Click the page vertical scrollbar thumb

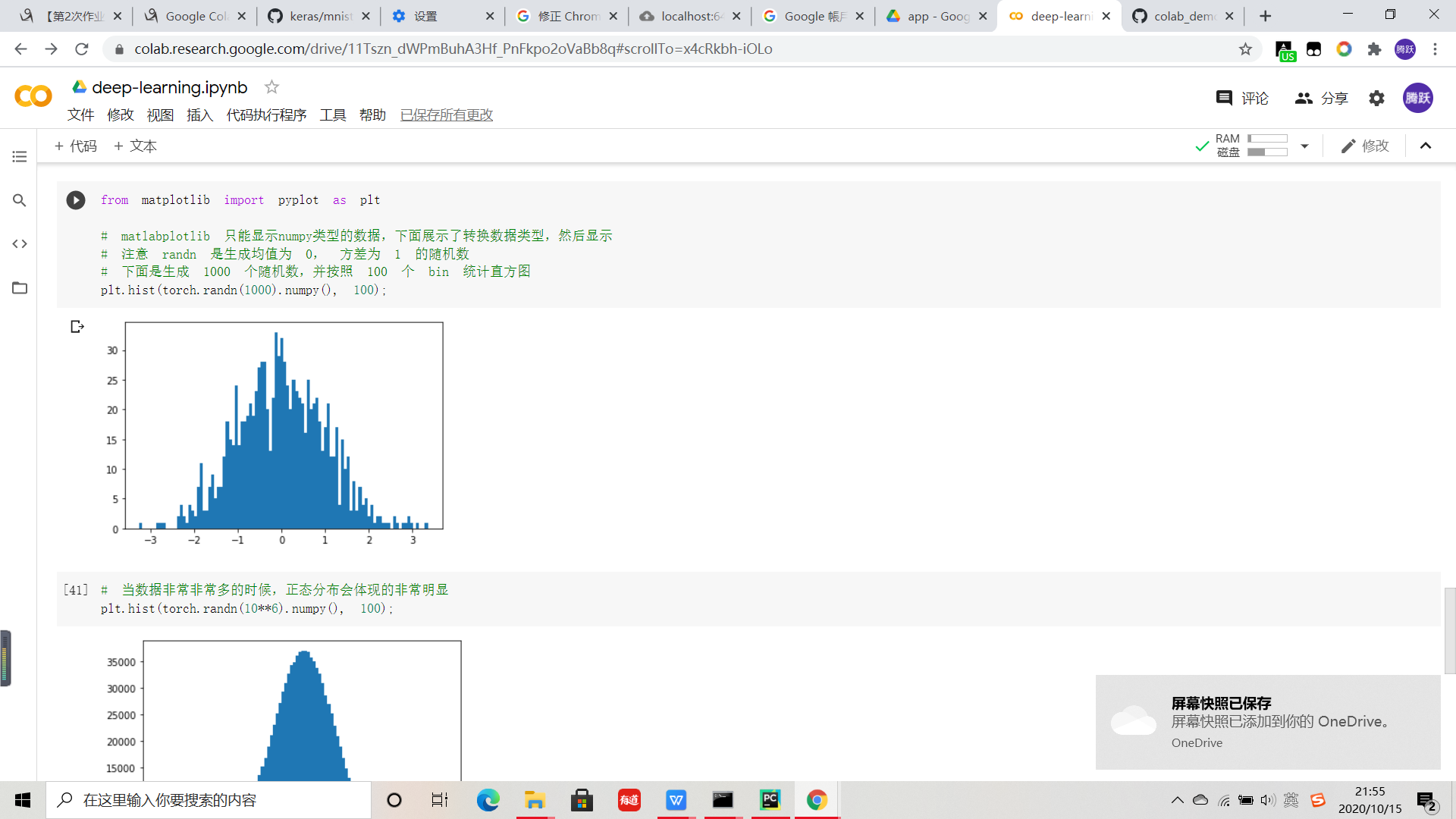[1449, 629]
